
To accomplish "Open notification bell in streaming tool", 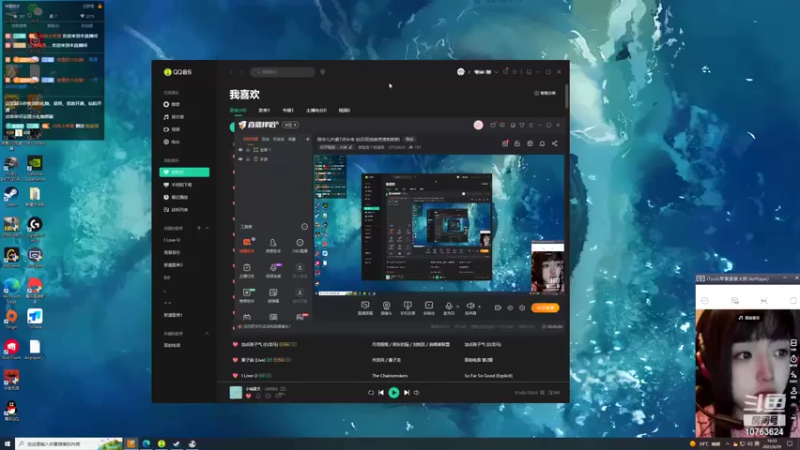I will click(542, 143).
